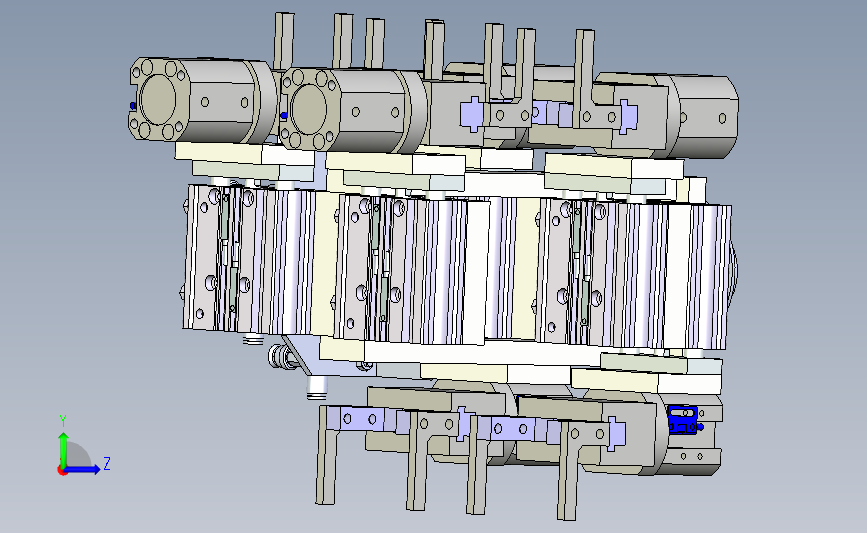Select the red origin ball of the triad
867x533 pixels.
pos(62,471)
